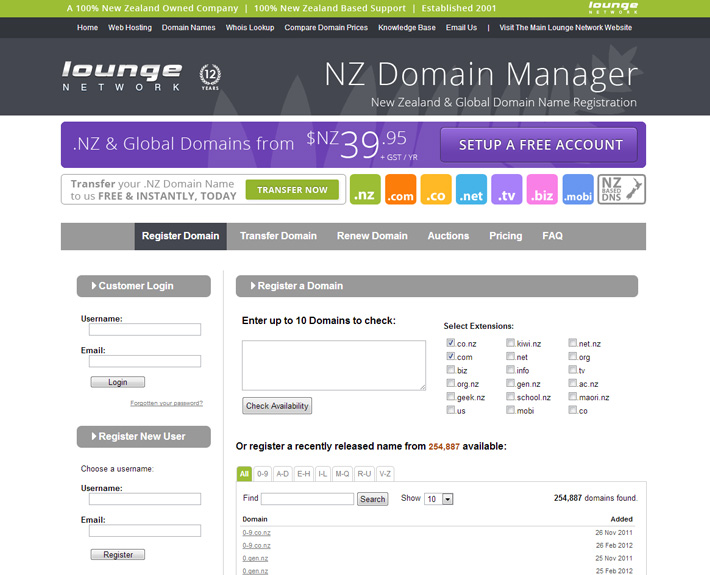
Task: Click the Register button
Action: (118, 555)
